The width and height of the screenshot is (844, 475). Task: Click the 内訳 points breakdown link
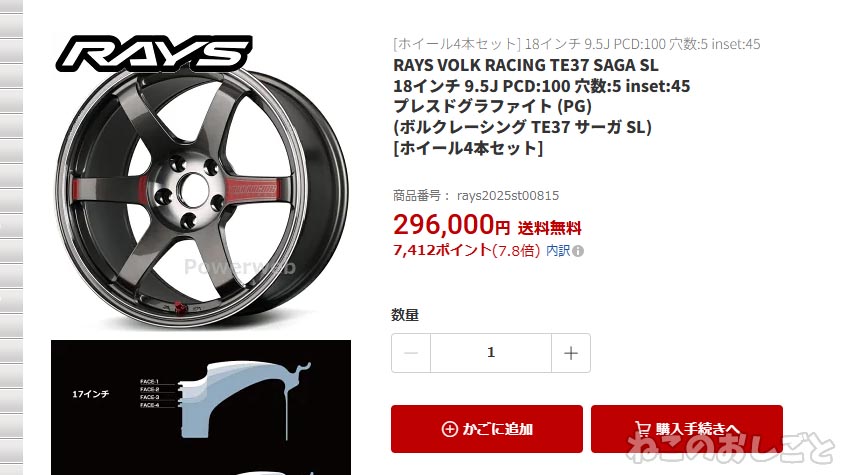(558, 250)
